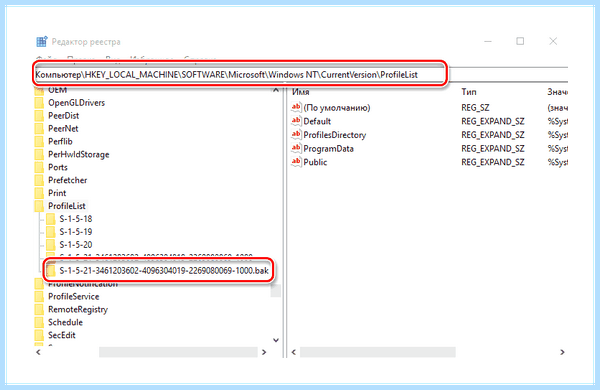This screenshot has height=390, width=600.
Task: Click the ProfileService folder icon
Action: (39, 297)
